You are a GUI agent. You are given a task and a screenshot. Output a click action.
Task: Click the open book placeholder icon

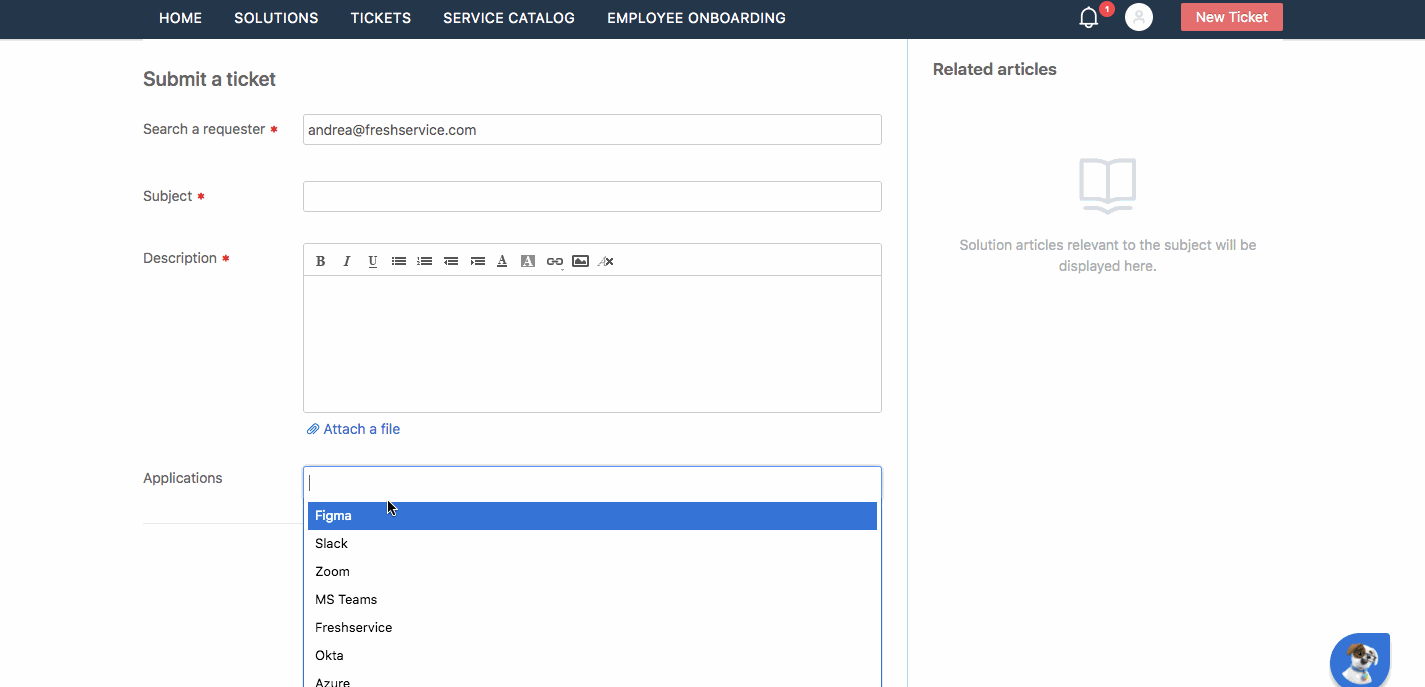[1108, 185]
